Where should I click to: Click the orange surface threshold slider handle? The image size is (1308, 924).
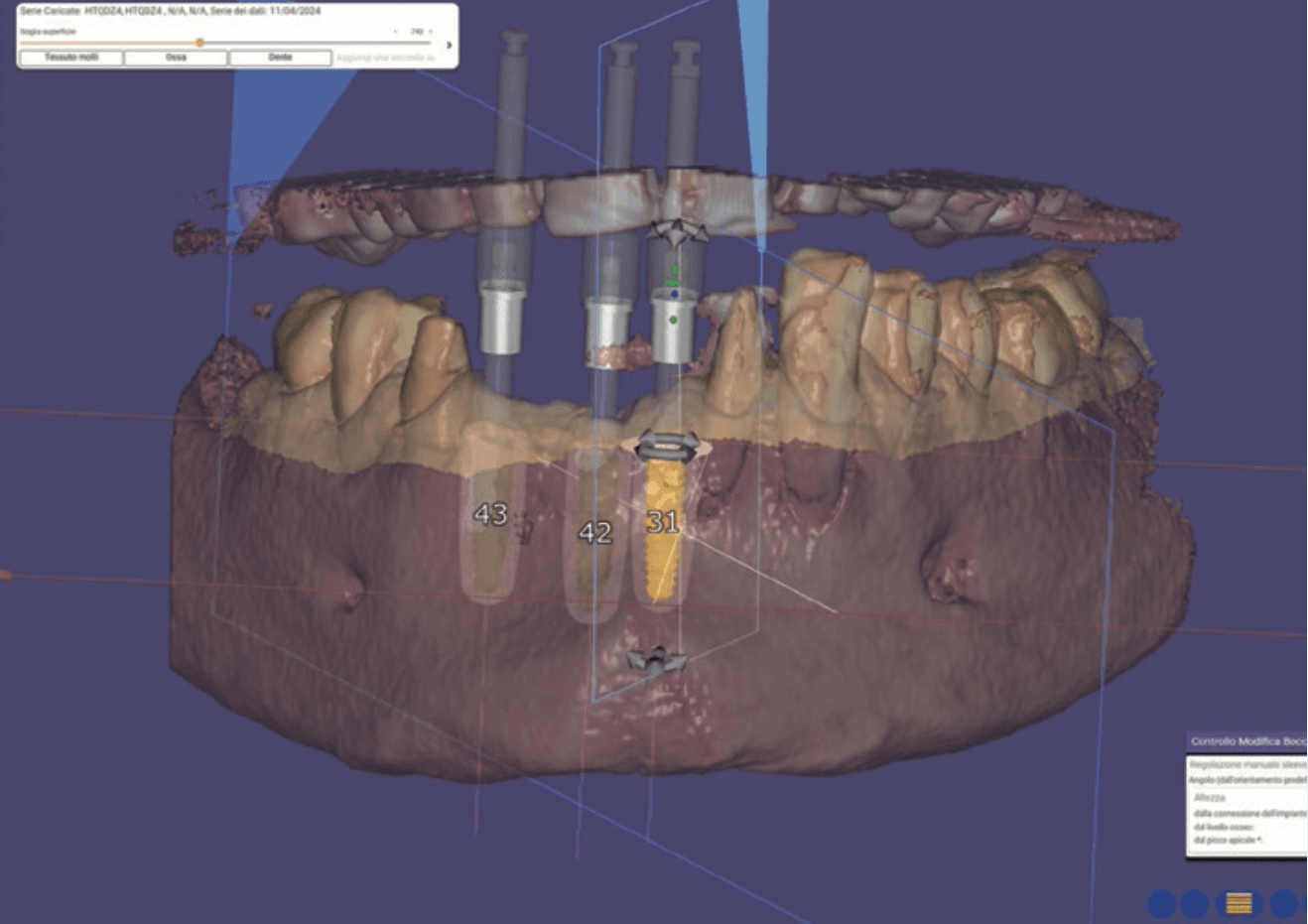point(199,43)
